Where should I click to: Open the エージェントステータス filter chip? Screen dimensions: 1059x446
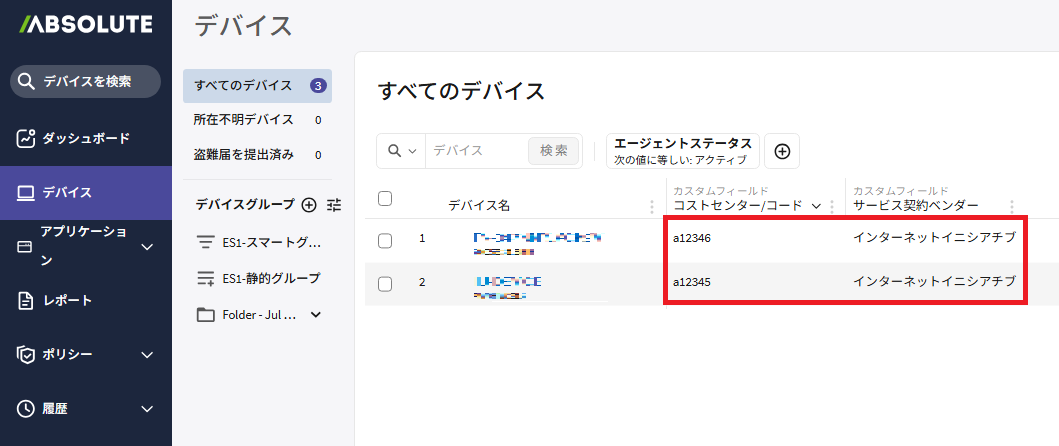pos(682,151)
